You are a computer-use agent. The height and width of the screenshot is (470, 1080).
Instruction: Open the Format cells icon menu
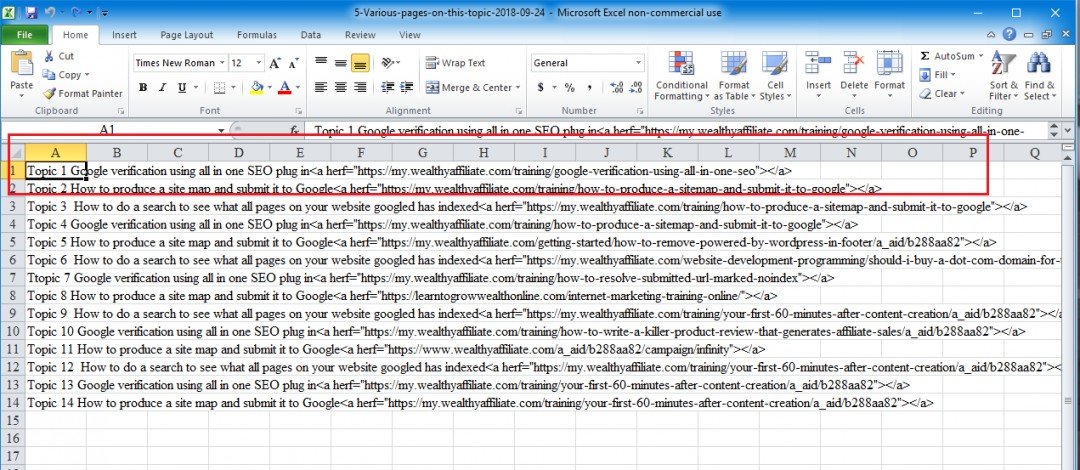[x=889, y=74]
